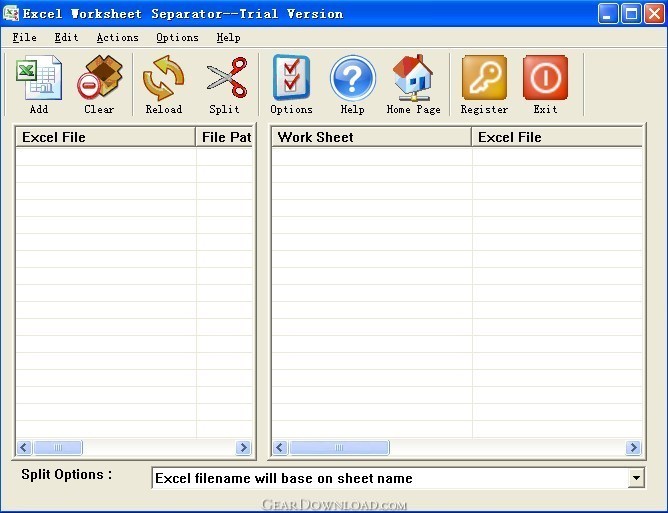
Task: Click the application icon in title bar
Action: click(11, 14)
